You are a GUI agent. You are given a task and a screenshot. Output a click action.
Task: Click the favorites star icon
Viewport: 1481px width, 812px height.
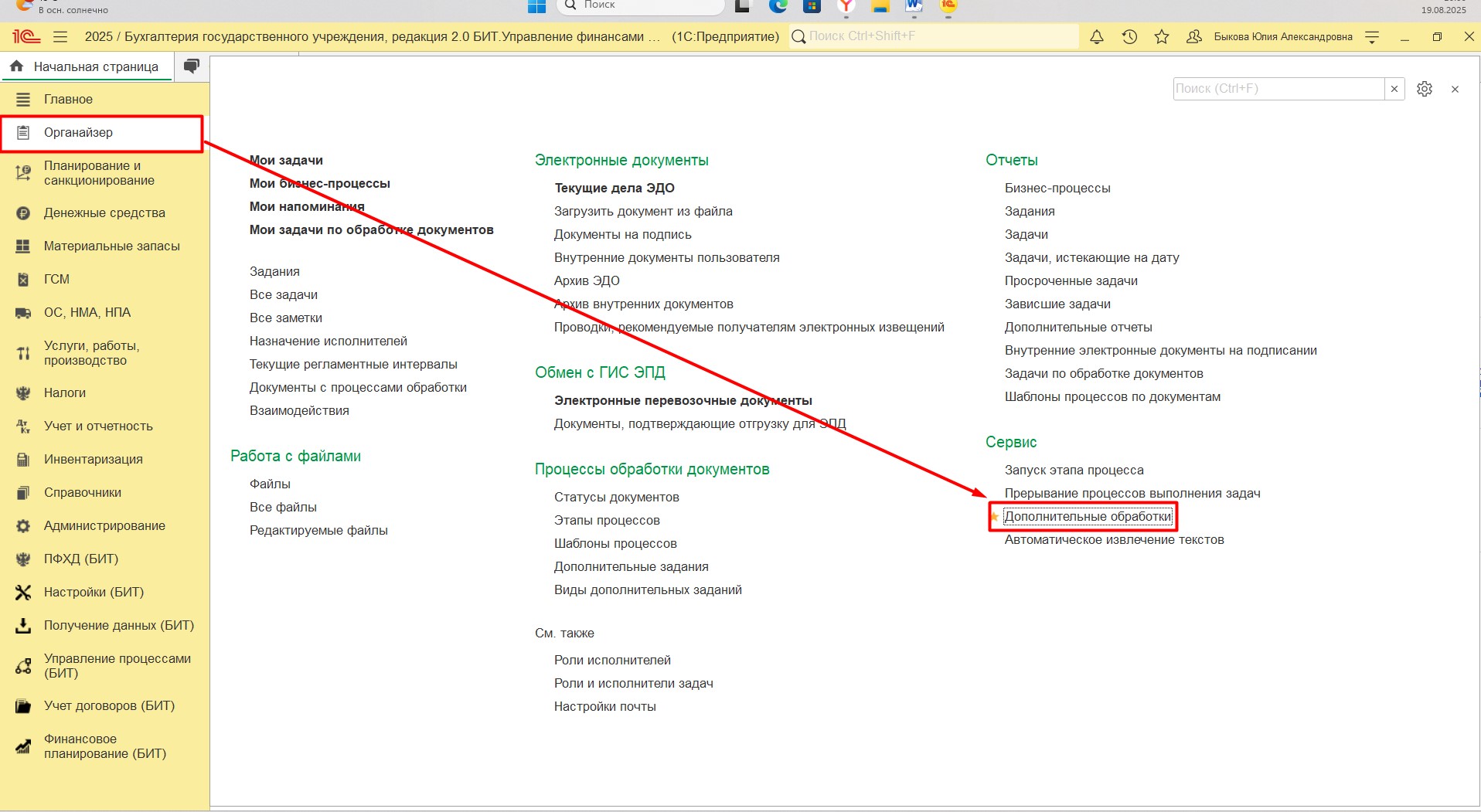click(1161, 36)
